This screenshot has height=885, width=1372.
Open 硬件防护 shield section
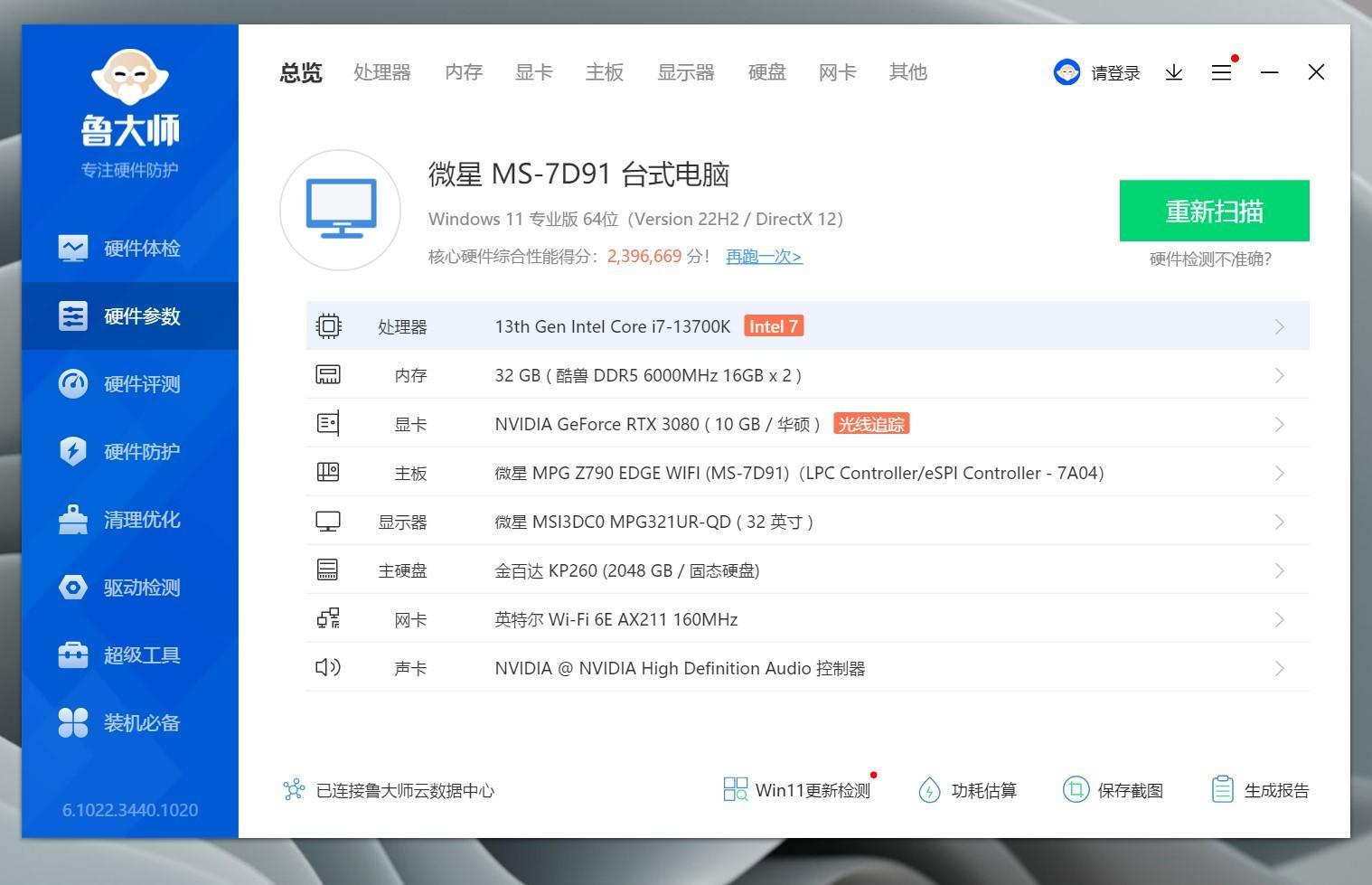130,451
